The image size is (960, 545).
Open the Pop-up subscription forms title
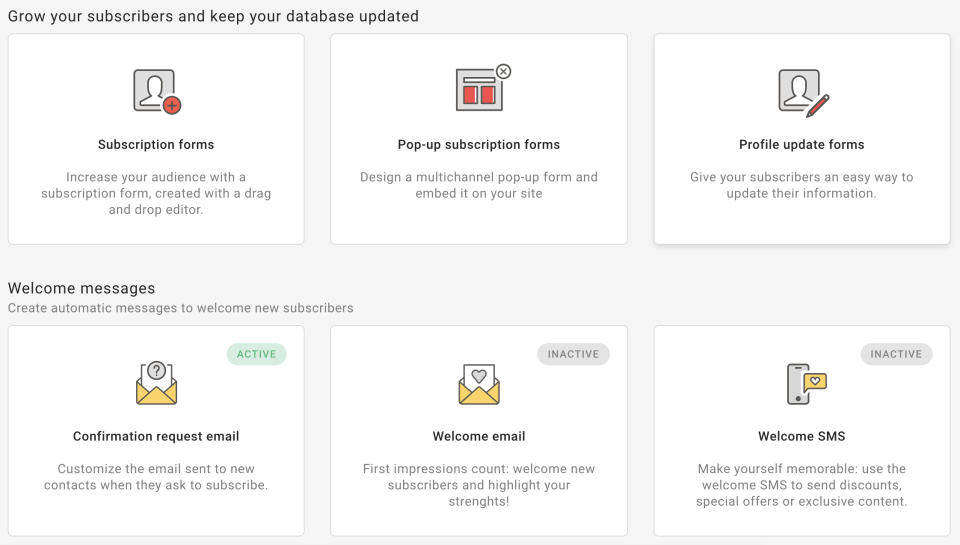click(x=479, y=145)
